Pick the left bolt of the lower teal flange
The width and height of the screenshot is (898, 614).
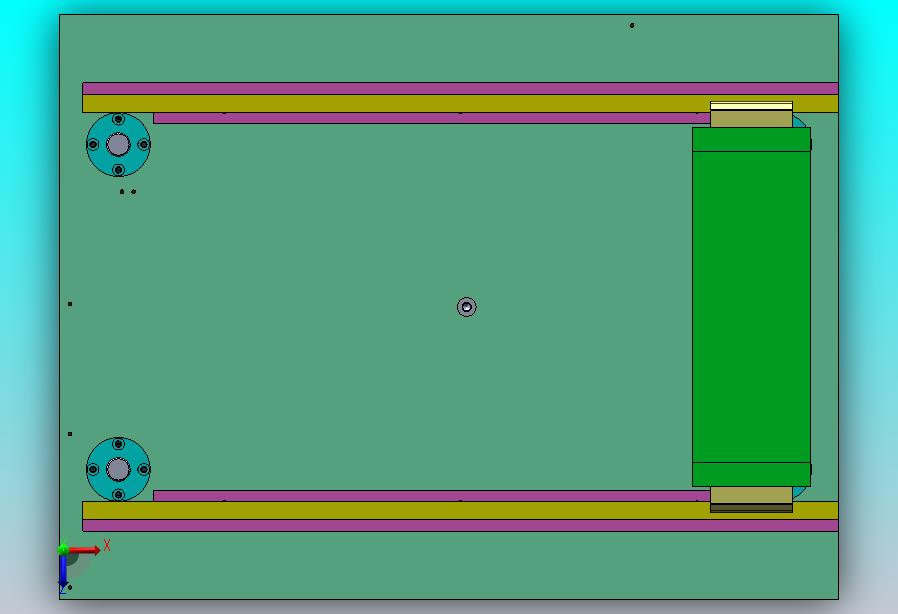pos(93,469)
